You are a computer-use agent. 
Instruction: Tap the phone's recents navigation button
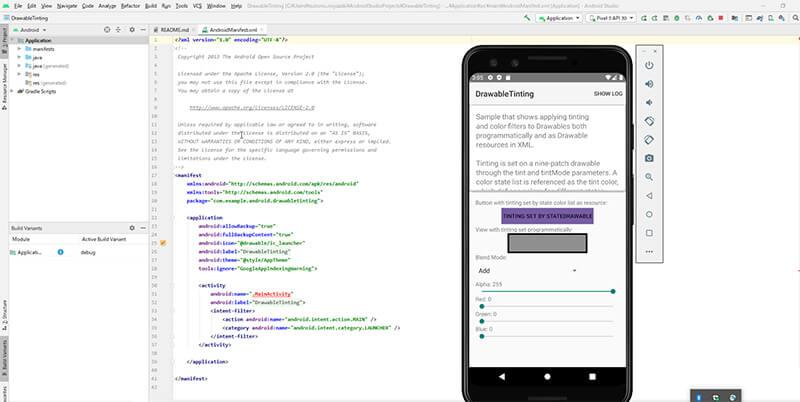tap(592, 376)
